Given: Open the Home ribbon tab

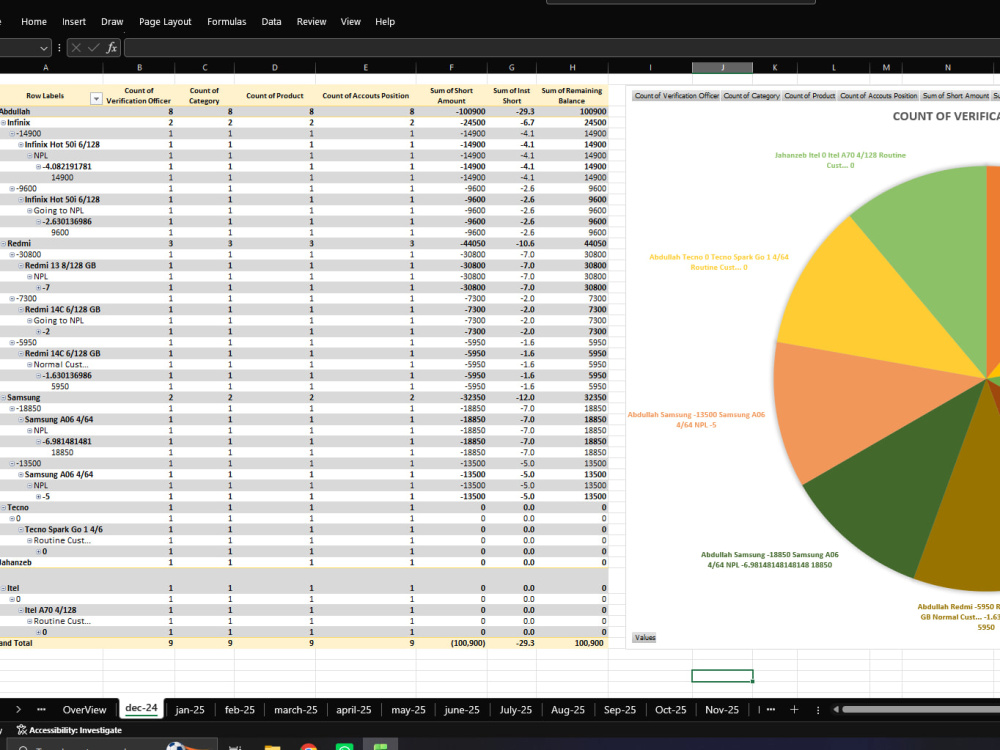Looking at the screenshot, I should pos(34,22).
